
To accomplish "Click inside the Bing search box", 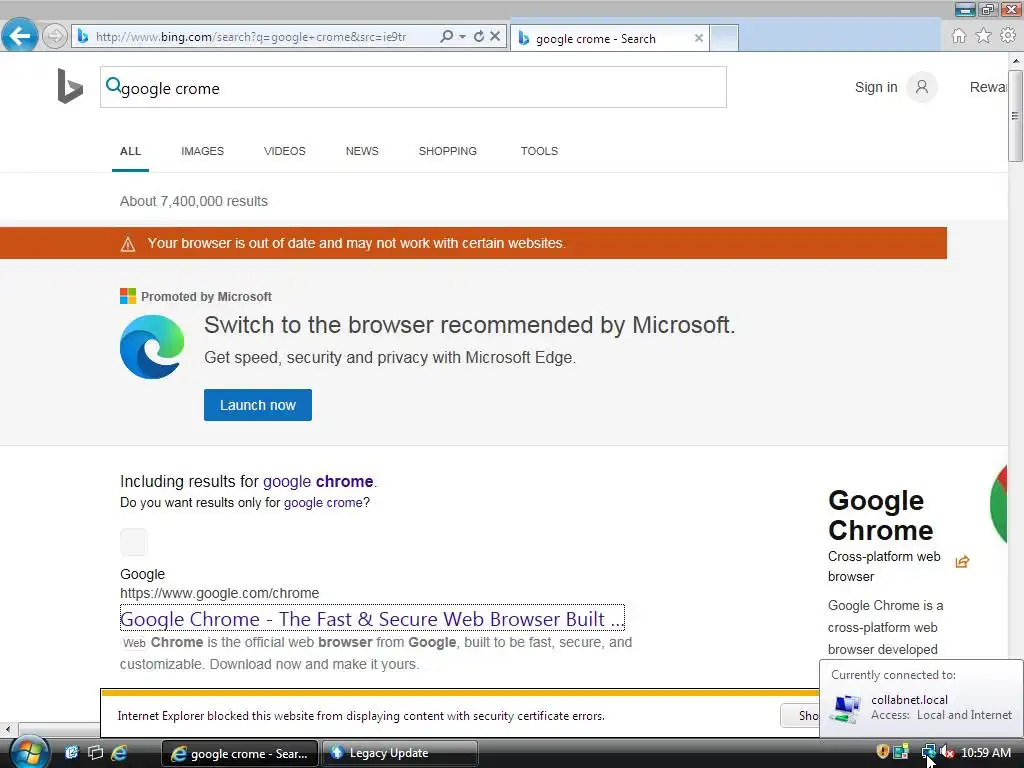I will [x=413, y=87].
